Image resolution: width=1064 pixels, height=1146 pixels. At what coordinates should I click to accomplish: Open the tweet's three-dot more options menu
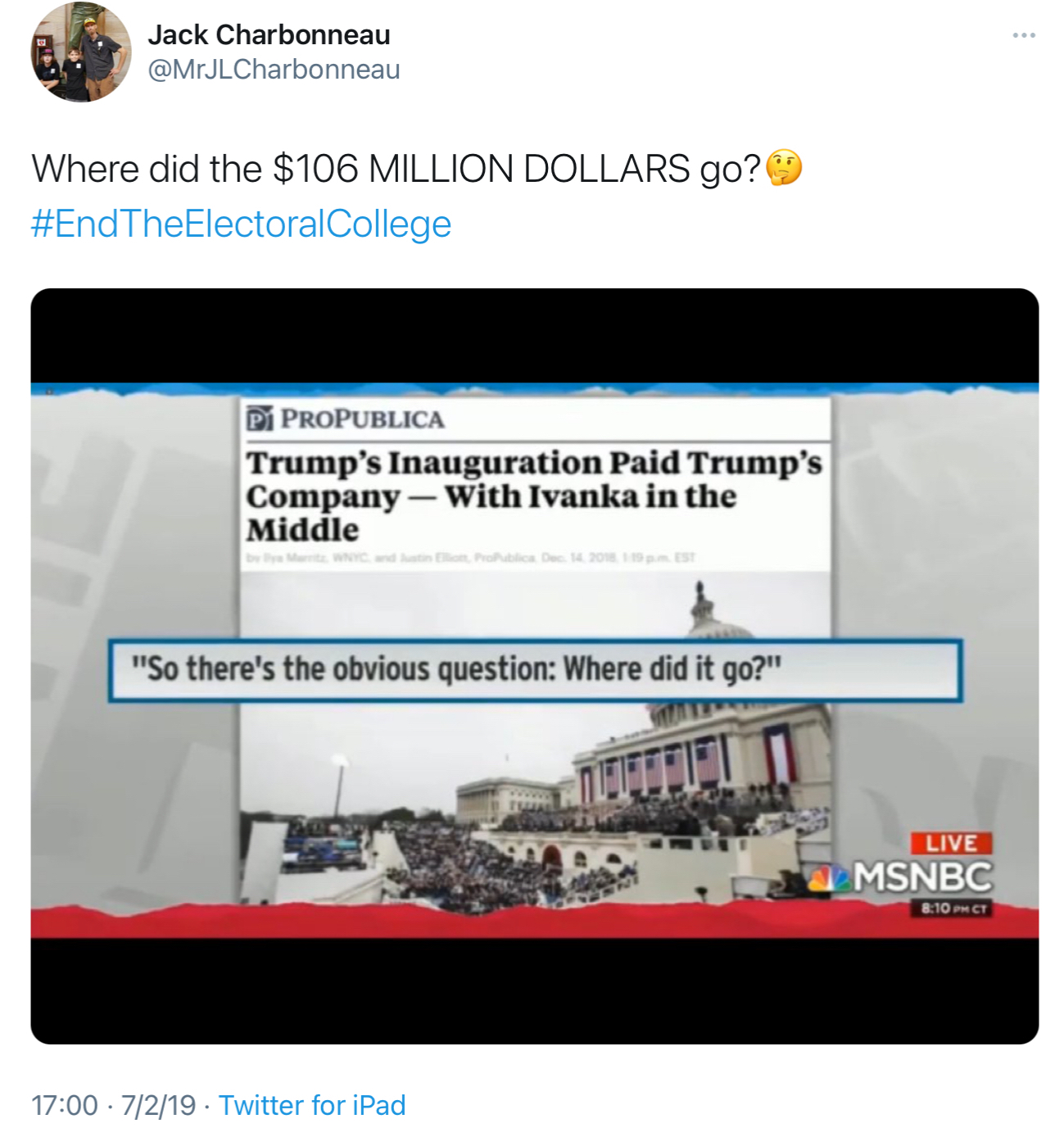[x=1023, y=35]
